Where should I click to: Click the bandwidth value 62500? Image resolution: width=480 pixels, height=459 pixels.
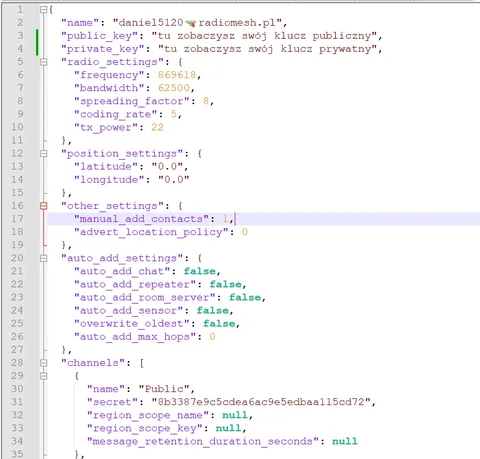point(174,88)
